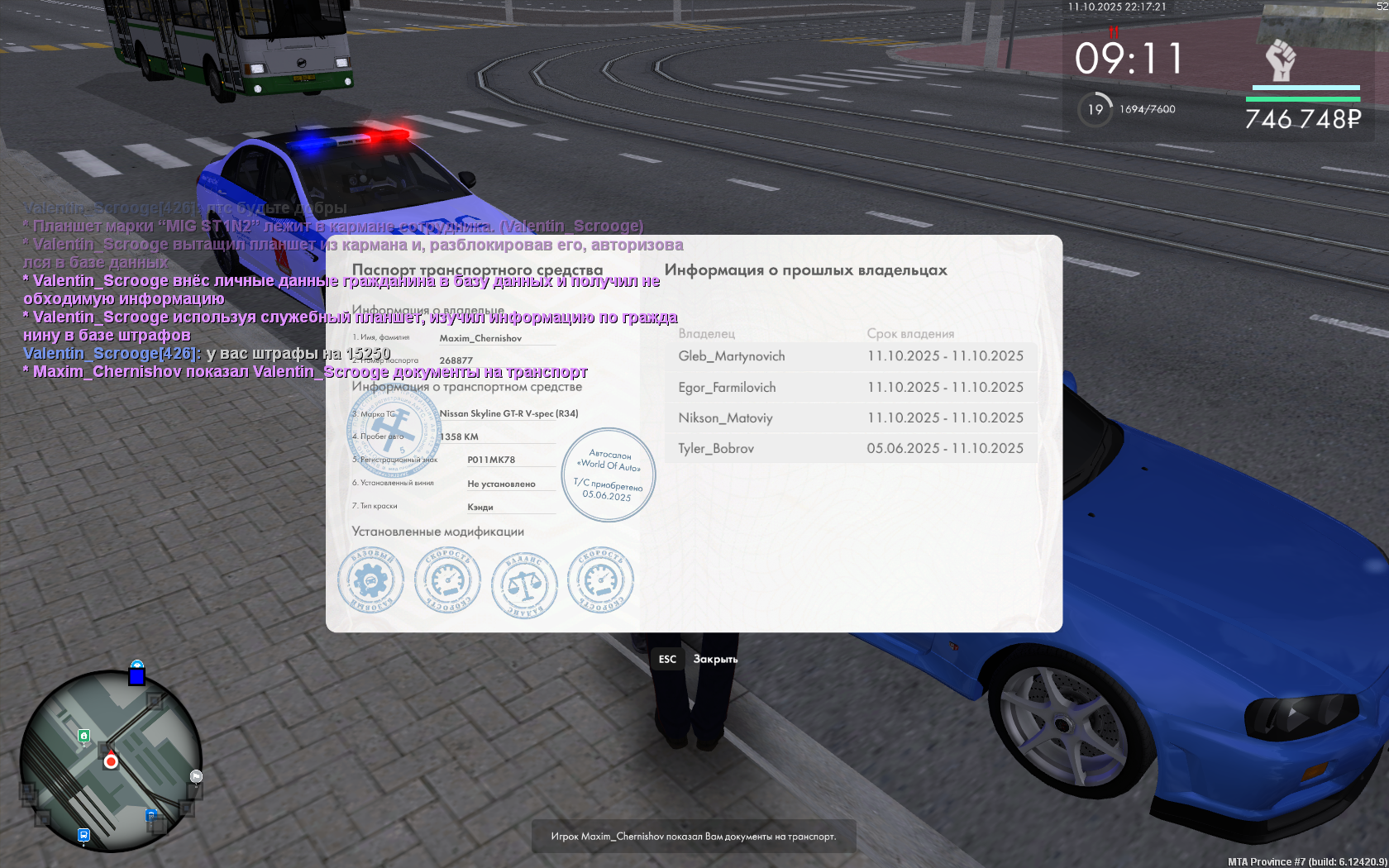The height and width of the screenshot is (868, 1389).
Task: Click the Баланс scales modification stamp
Action: (x=524, y=584)
